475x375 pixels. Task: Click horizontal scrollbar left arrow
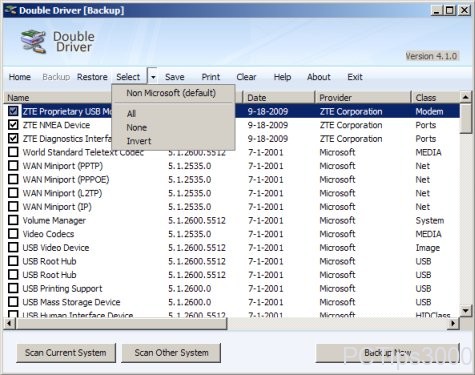9,323
